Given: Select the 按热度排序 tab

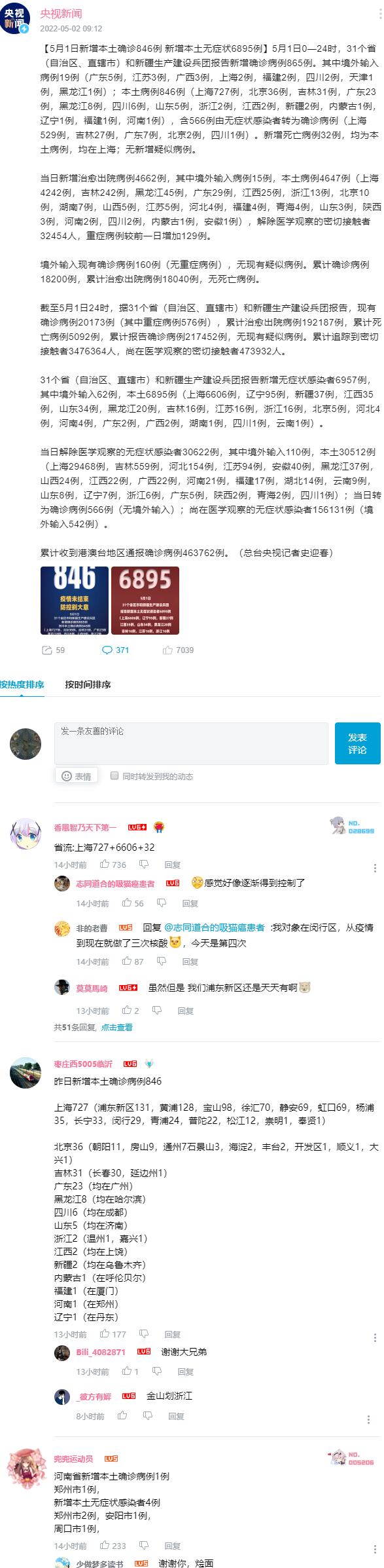Looking at the screenshot, I should pyautogui.click(x=22, y=684).
